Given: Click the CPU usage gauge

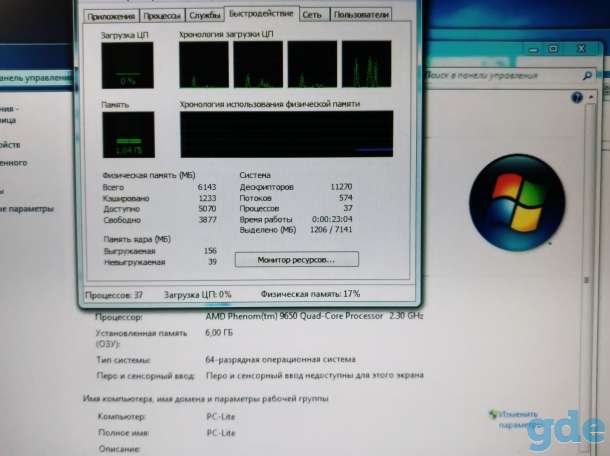Looking at the screenshot, I should pos(128,65).
